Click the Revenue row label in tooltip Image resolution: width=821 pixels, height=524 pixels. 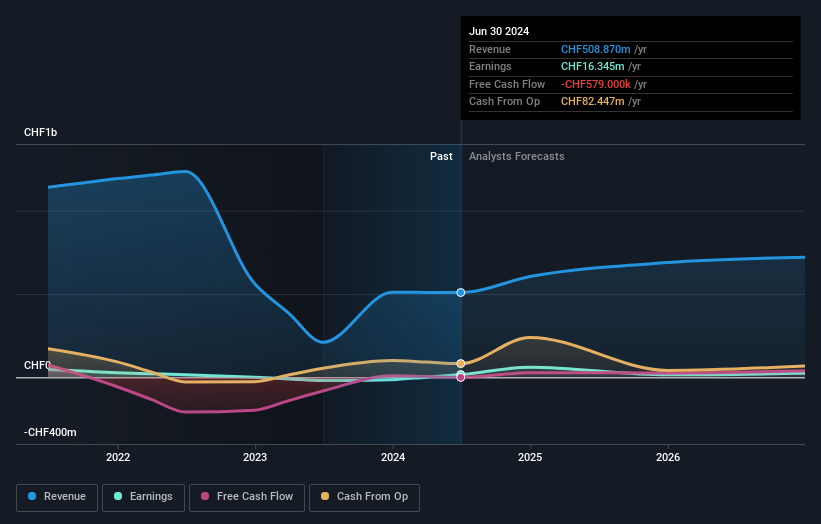490,49
